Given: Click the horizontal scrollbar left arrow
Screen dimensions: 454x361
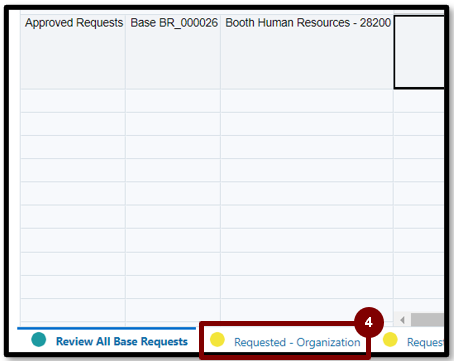Looking at the screenshot, I should point(402,320).
